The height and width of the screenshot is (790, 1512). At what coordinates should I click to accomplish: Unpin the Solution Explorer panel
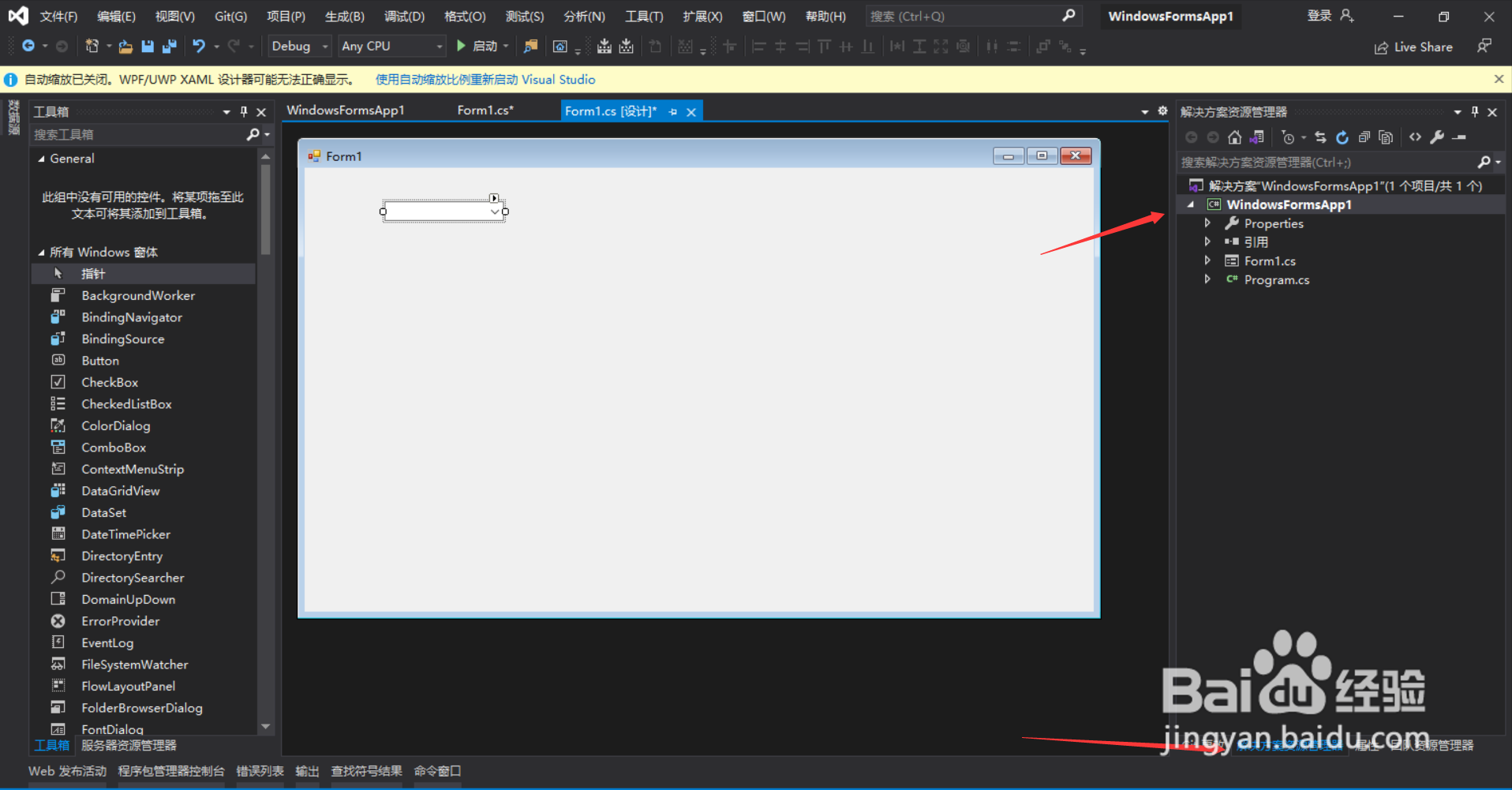pyautogui.click(x=1474, y=111)
